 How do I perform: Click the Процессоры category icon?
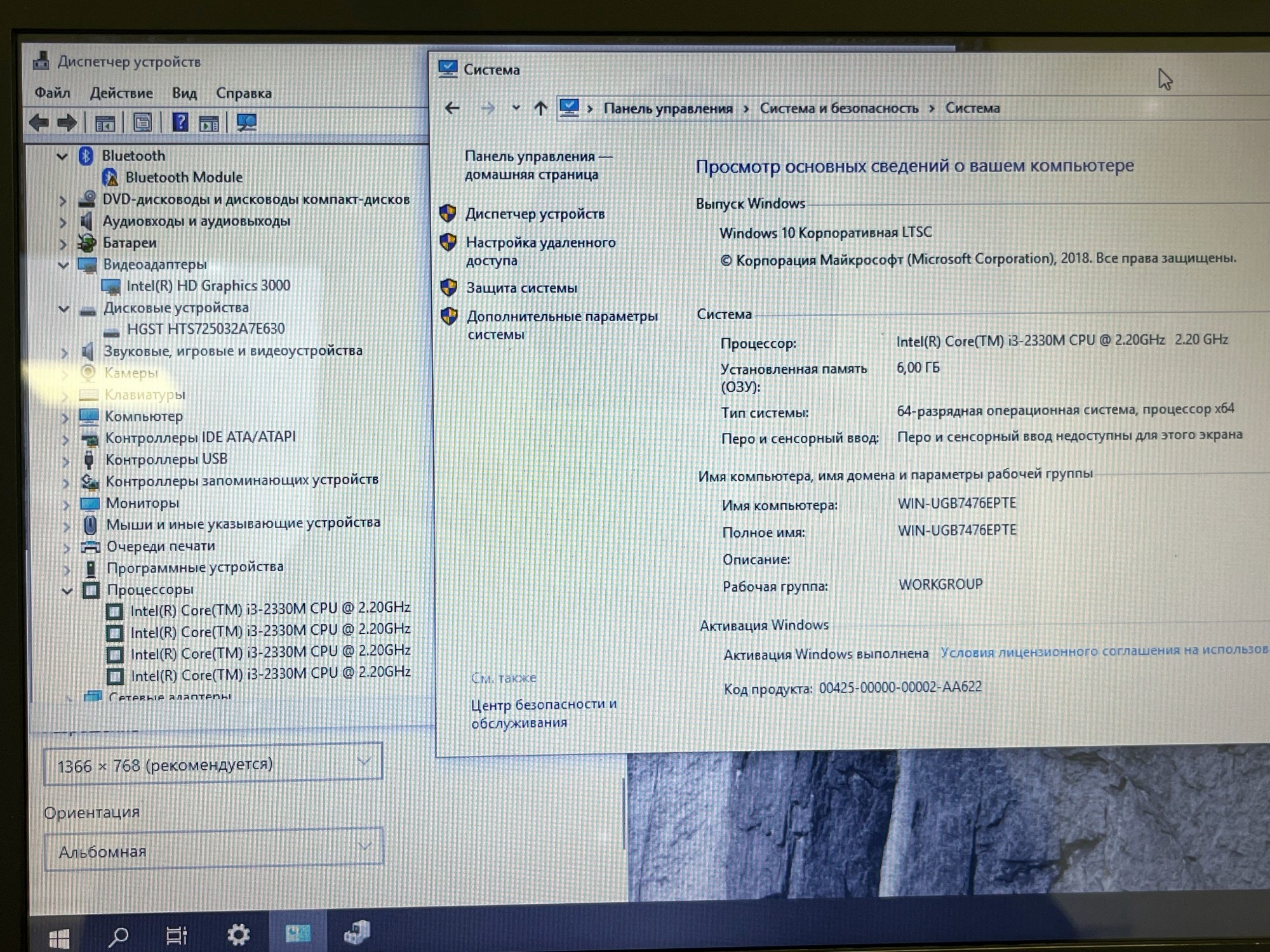[x=91, y=590]
